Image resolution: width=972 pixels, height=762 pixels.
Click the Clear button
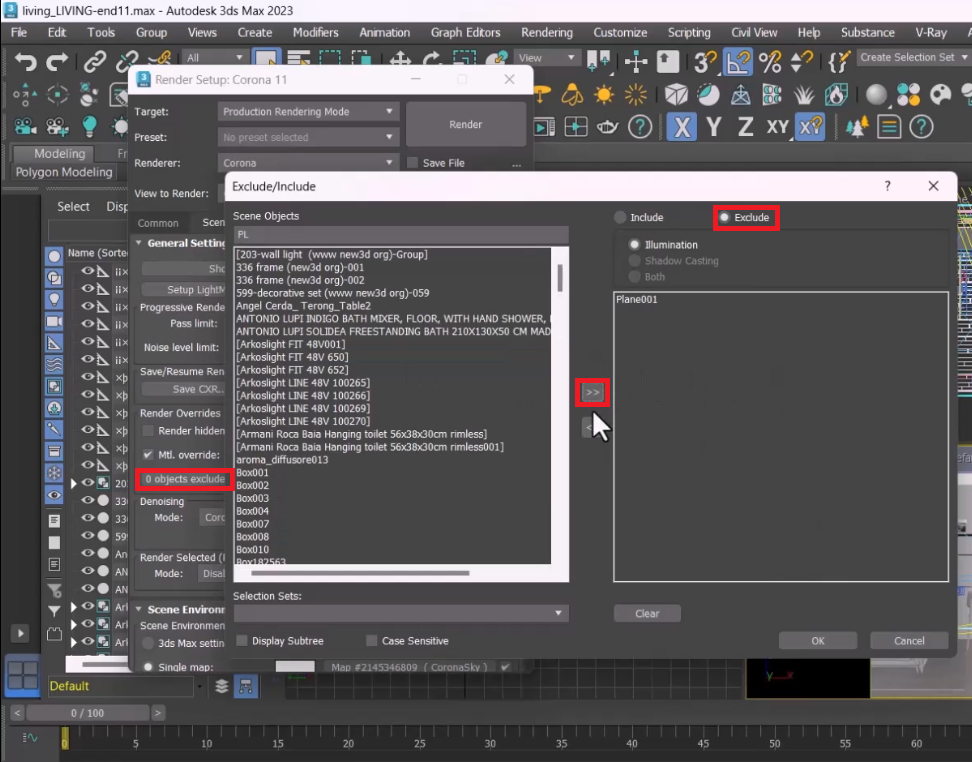point(647,613)
